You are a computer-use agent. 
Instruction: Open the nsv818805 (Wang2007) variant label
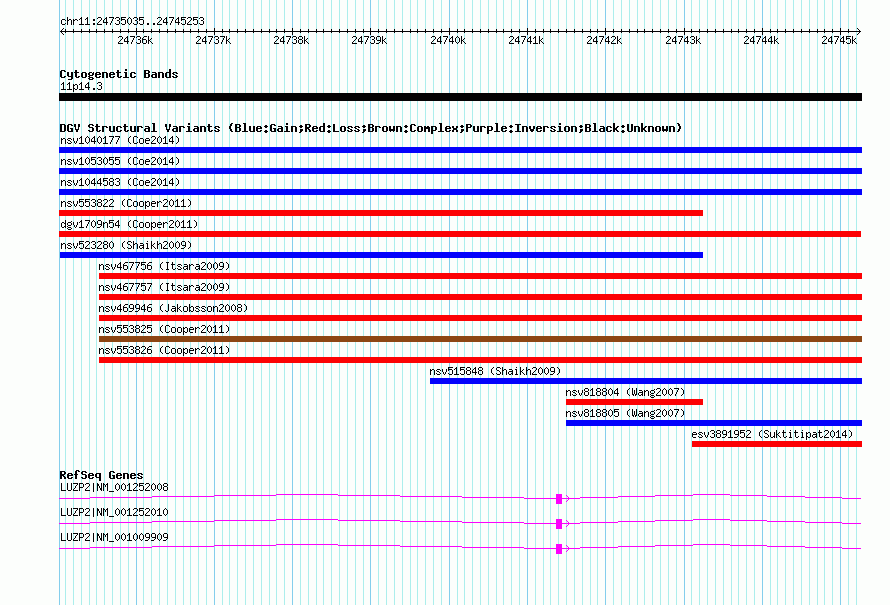pos(625,413)
